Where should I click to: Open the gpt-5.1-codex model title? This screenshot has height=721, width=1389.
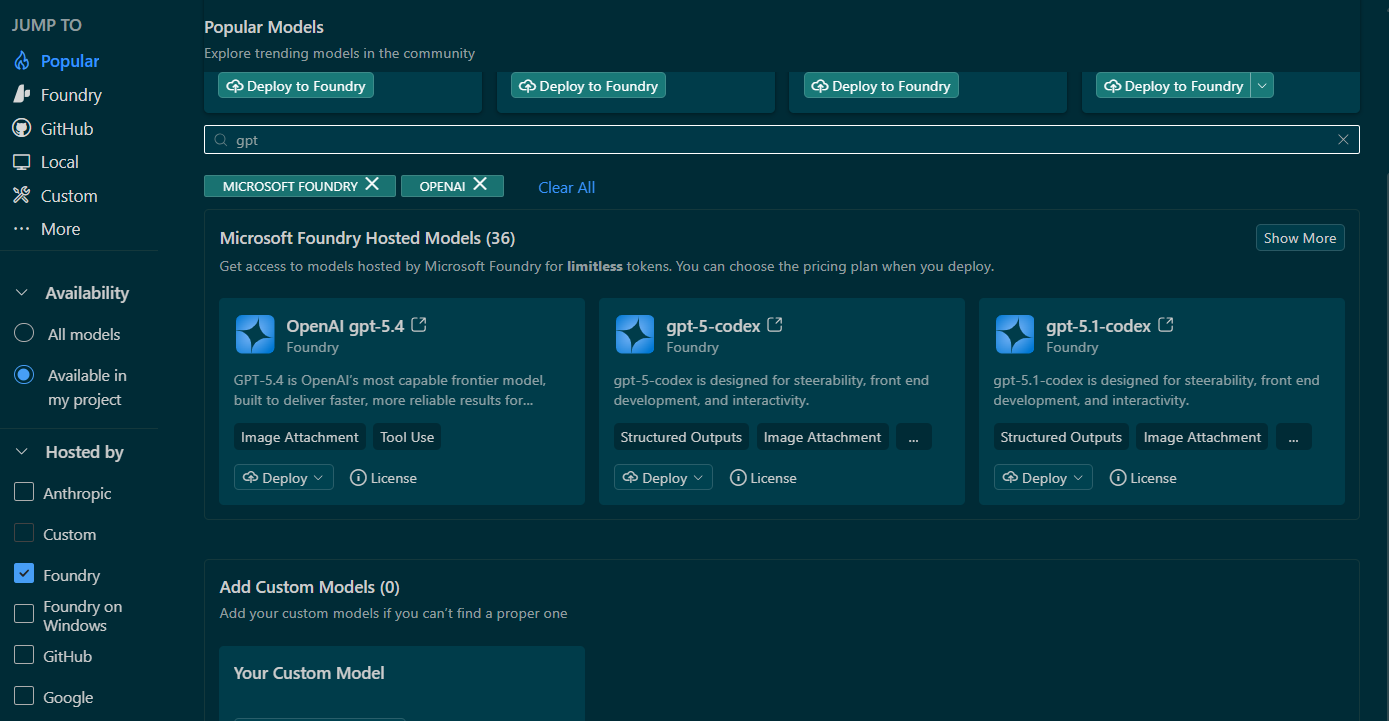click(1098, 326)
